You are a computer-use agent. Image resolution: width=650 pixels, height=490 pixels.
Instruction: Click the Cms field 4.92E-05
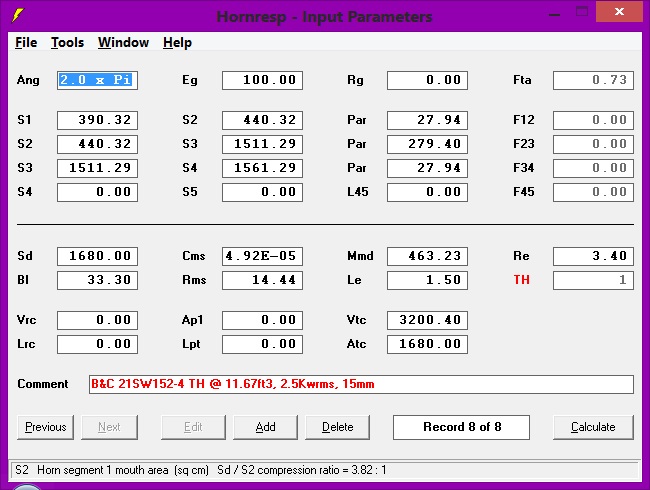(262, 256)
